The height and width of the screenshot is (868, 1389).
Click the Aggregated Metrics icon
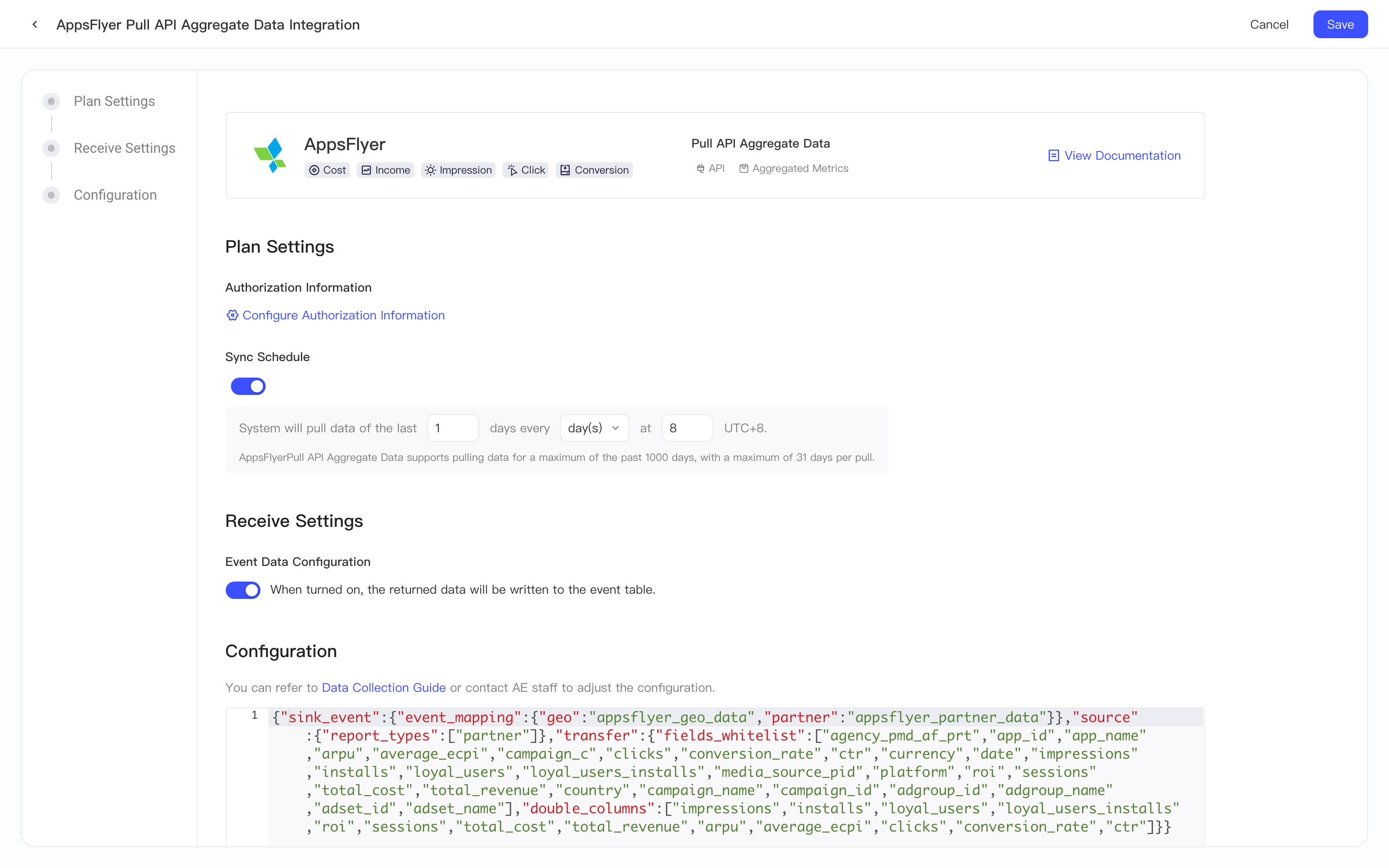tap(744, 169)
